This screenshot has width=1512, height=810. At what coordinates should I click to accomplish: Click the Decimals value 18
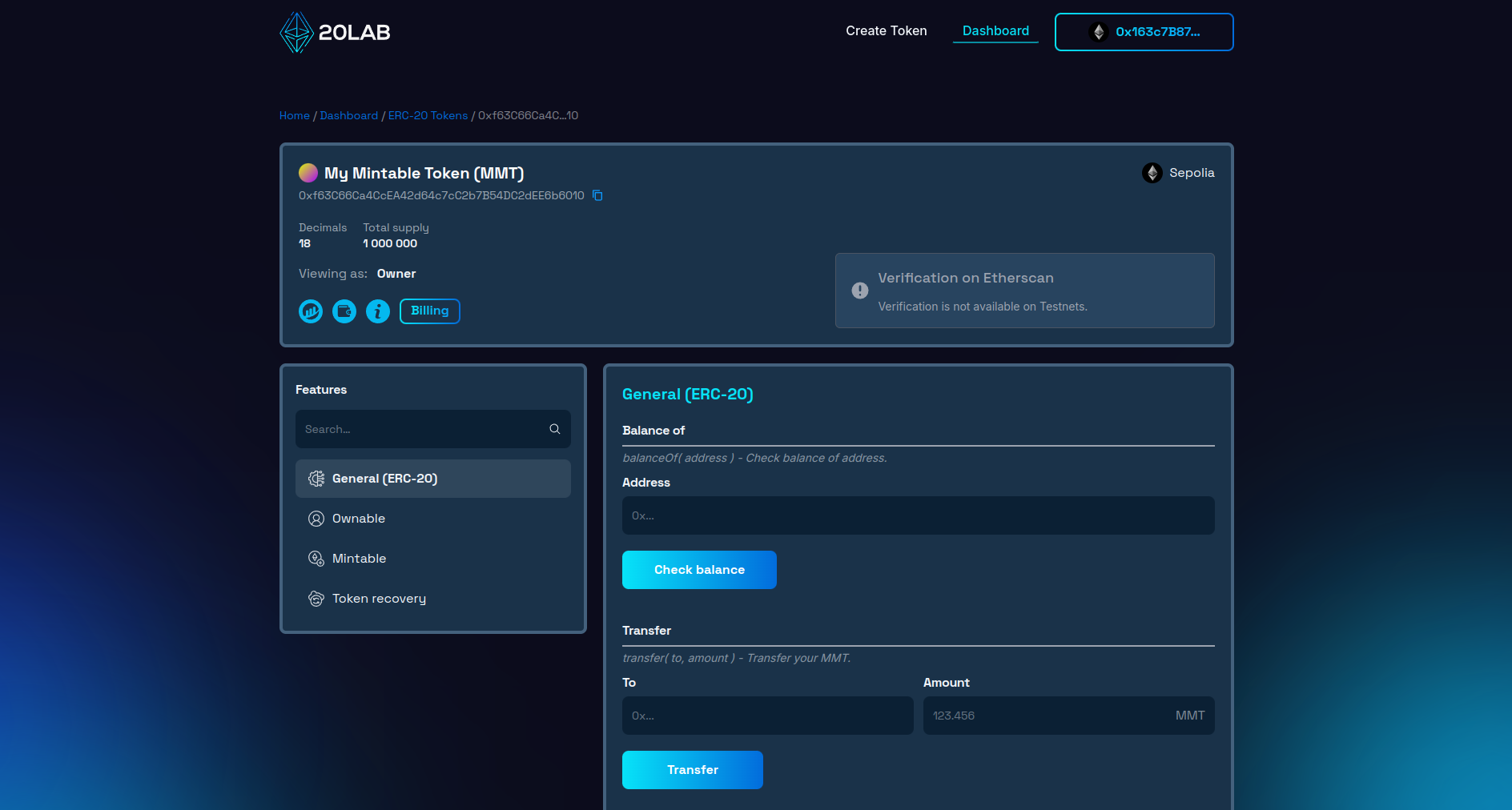[305, 243]
